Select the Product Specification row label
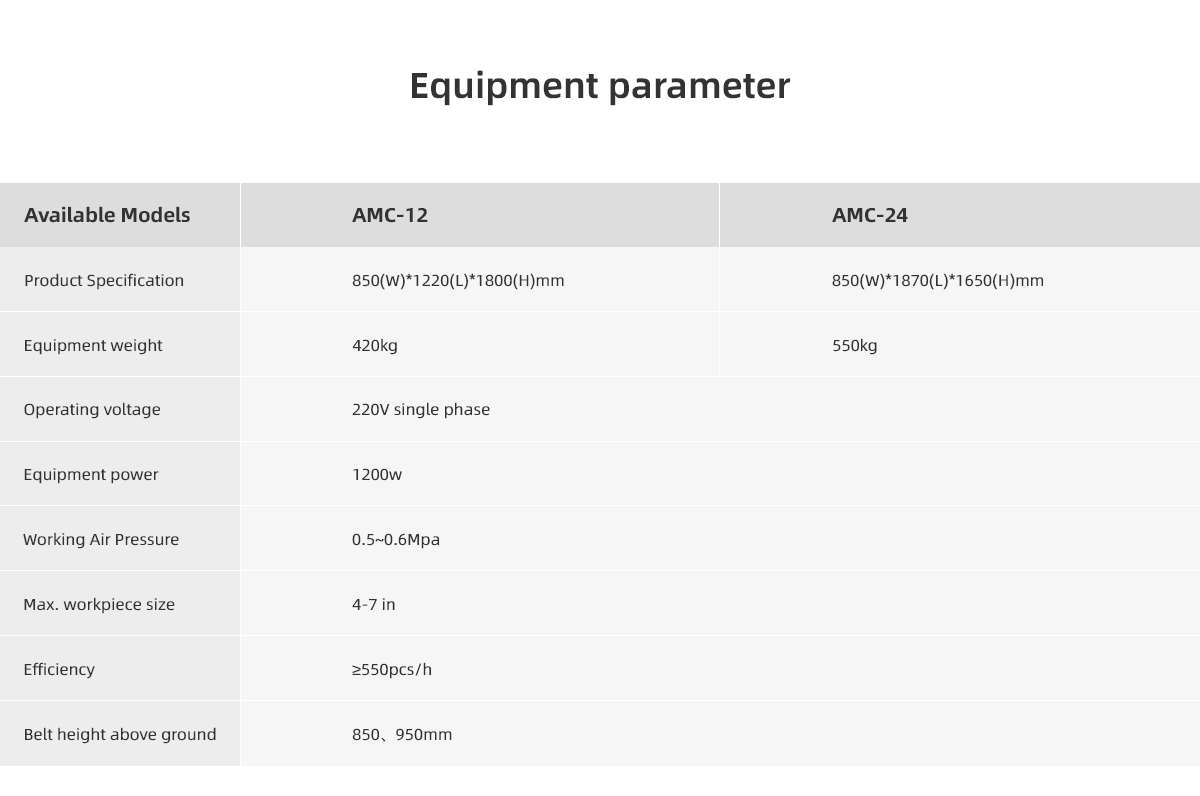Viewport: 1200px width, 796px height. pyautogui.click(x=104, y=280)
